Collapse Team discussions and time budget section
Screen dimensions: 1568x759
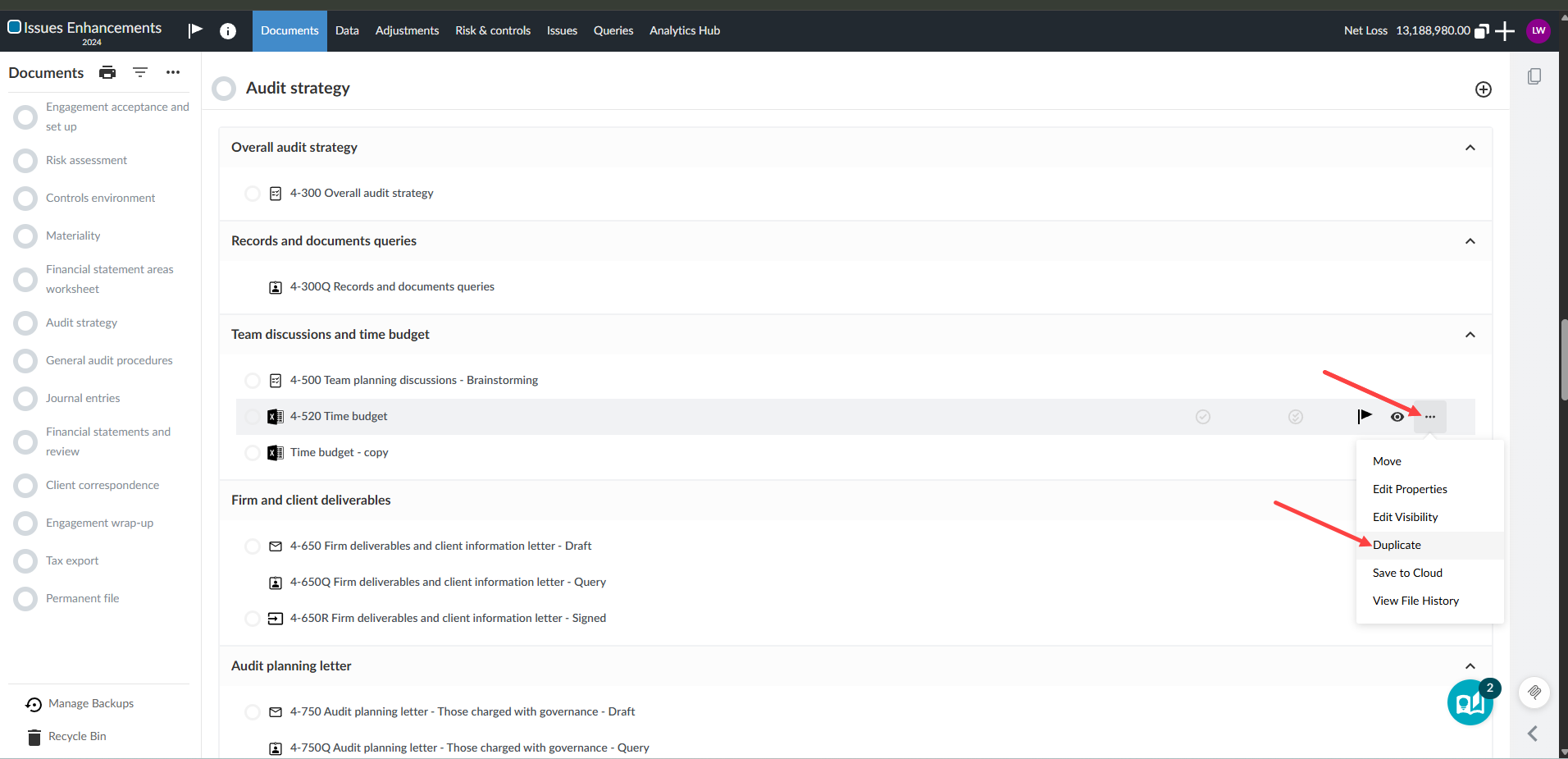point(1470,335)
